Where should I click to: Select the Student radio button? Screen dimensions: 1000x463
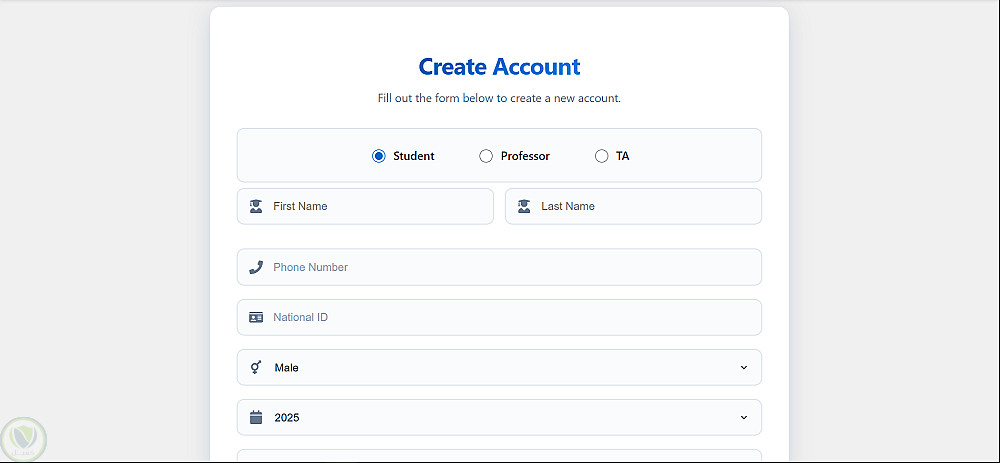pos(379,156)
